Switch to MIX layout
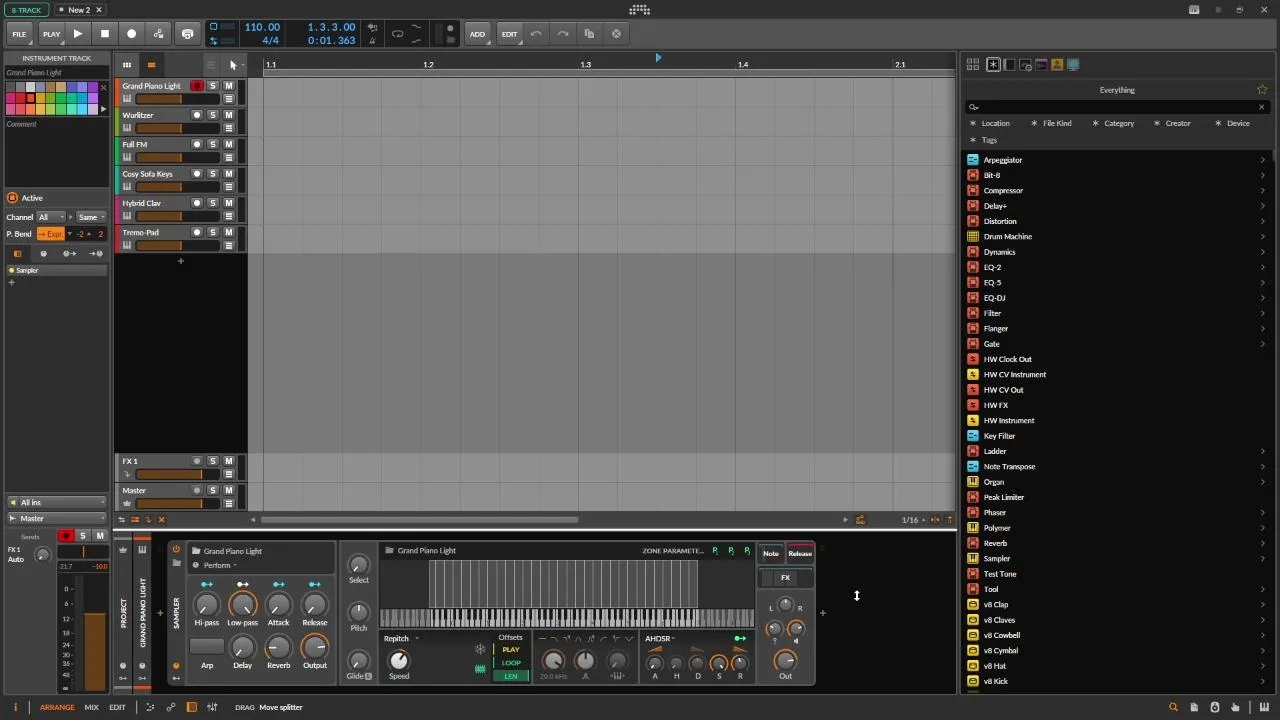 tap(91, 707)
